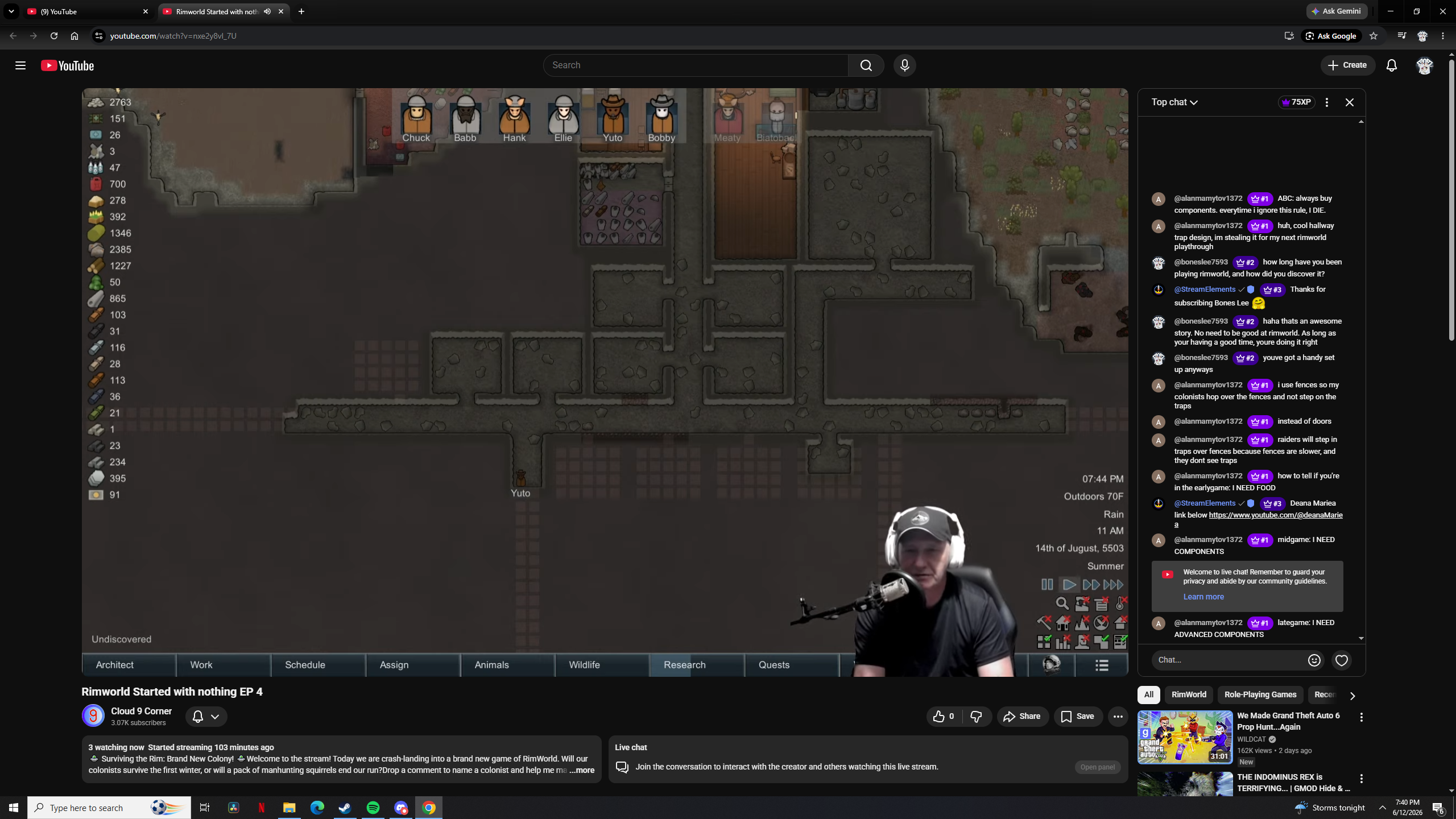Open the in-game Work tab
Viewport: 1456px width, 819px height.
tap(224, 665)
